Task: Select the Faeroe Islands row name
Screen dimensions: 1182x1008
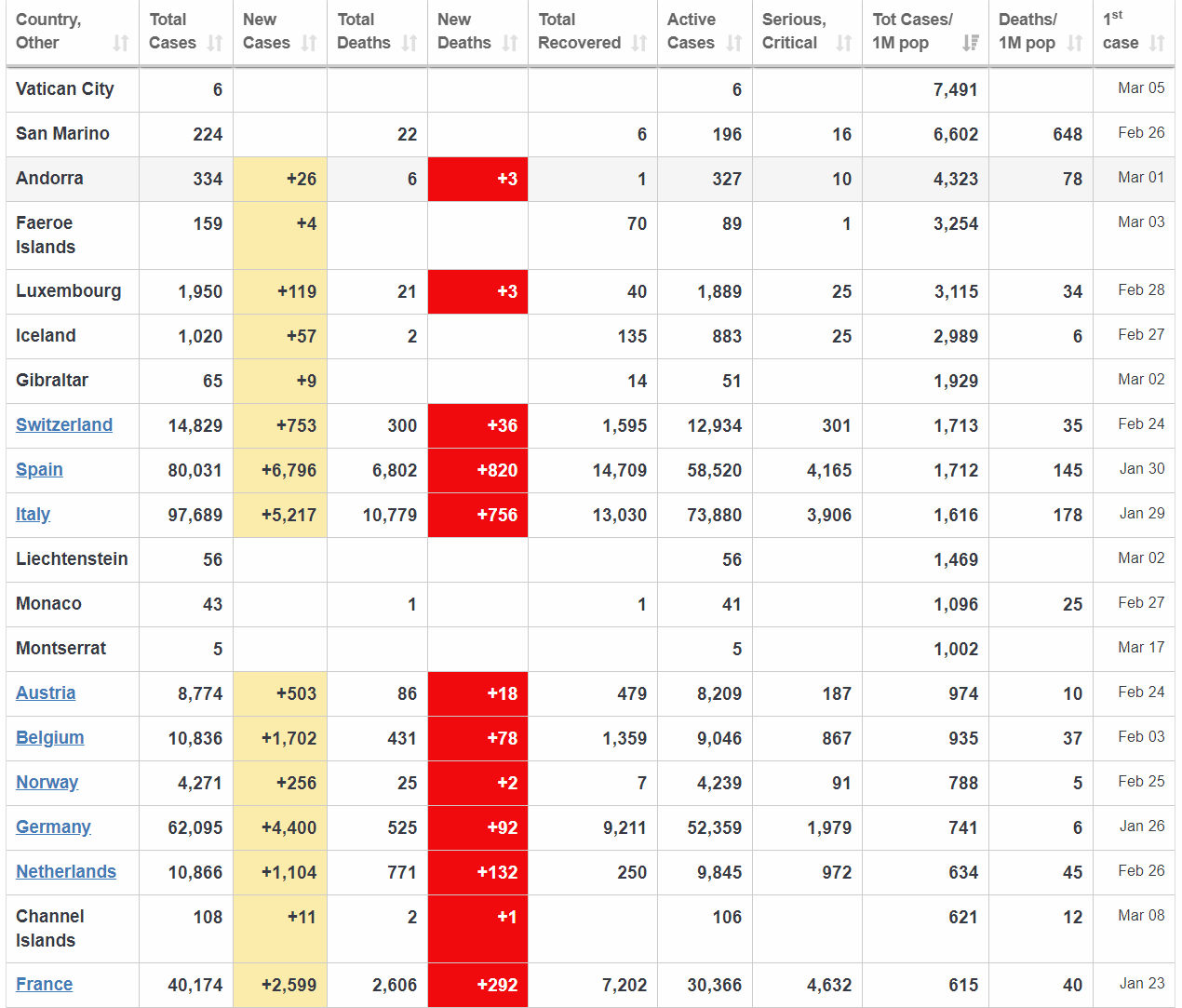Action: [x=46, y=235]
